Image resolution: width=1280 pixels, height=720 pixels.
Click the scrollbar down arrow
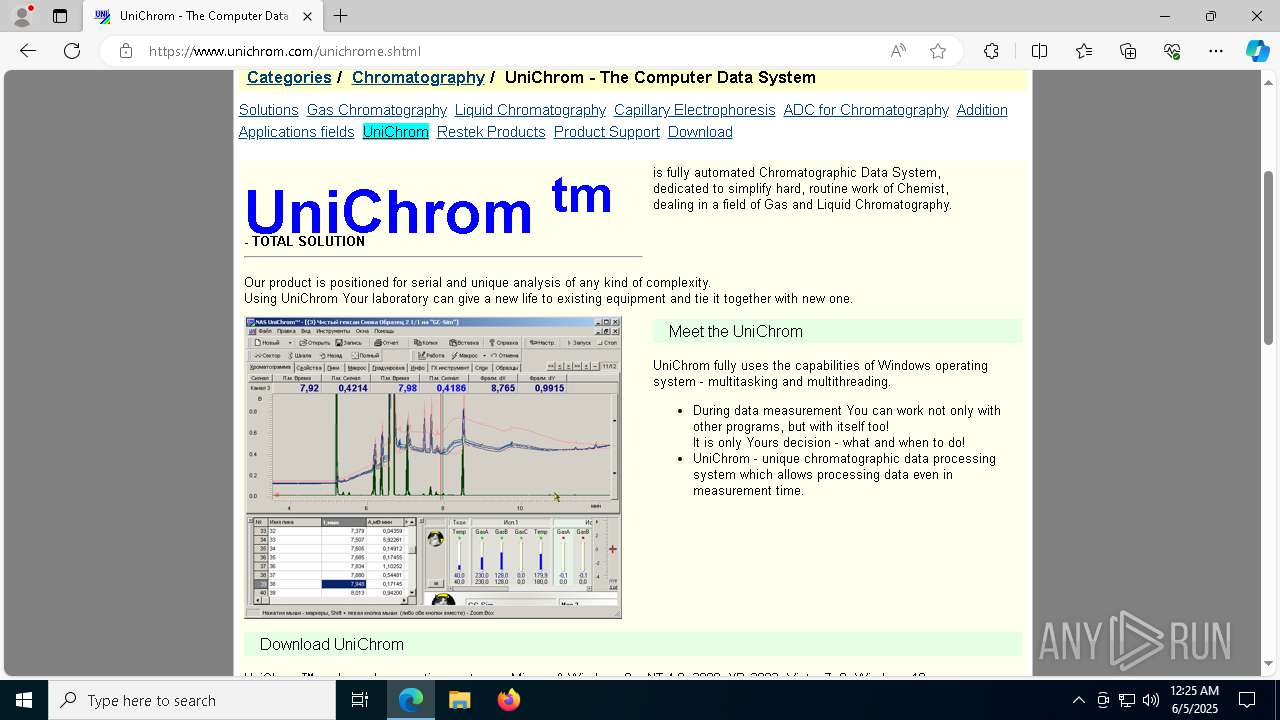[1268, 663]
